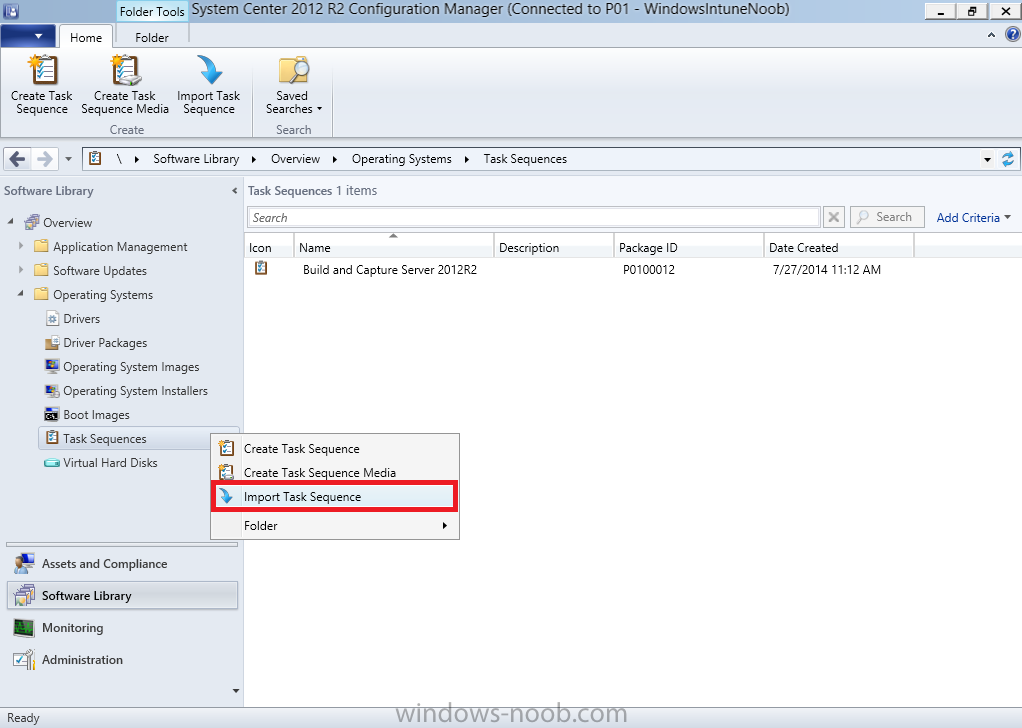Click Software Library in the breadcrumb path
Screen dimensions: 1022x728
(196, 159)
